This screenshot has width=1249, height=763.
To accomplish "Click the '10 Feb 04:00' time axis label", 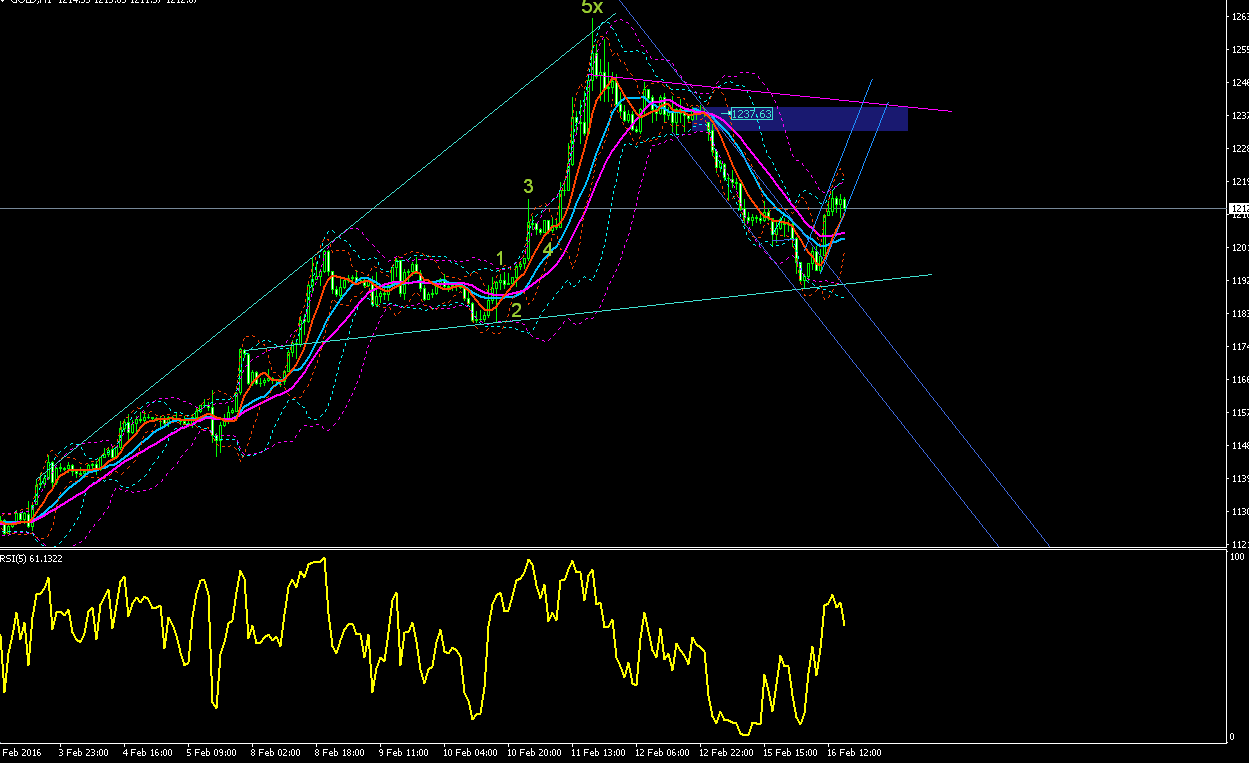I will click(x=469, y=751).
